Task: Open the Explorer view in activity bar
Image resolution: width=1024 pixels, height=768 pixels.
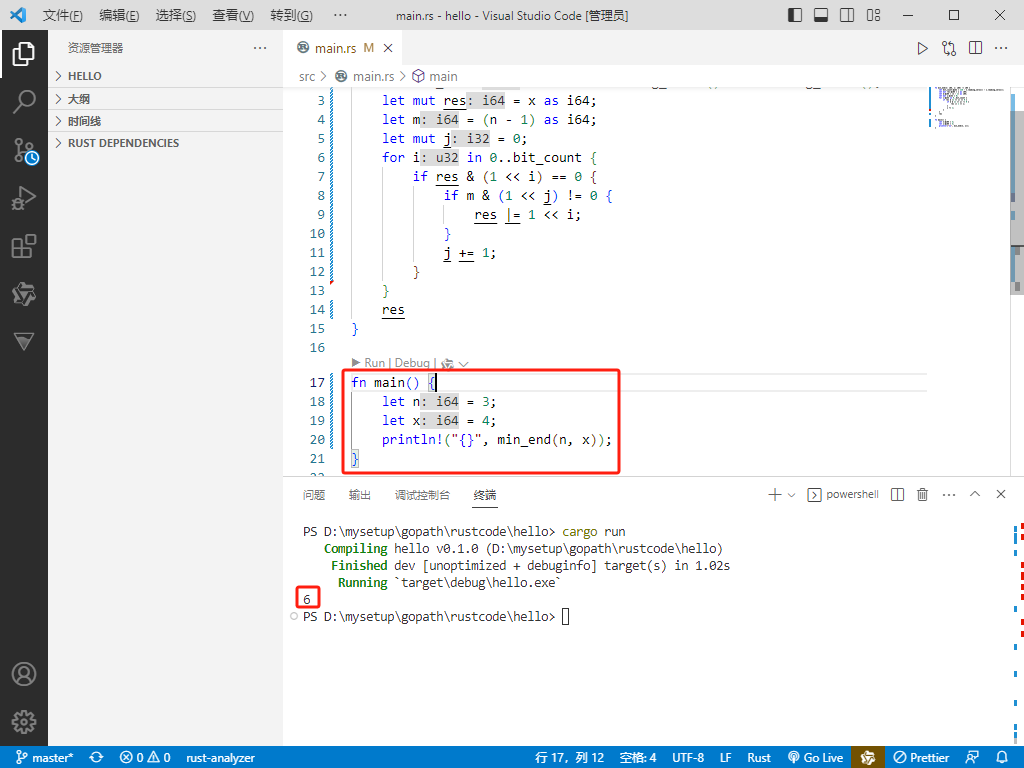Action: [x=24, y=54]
